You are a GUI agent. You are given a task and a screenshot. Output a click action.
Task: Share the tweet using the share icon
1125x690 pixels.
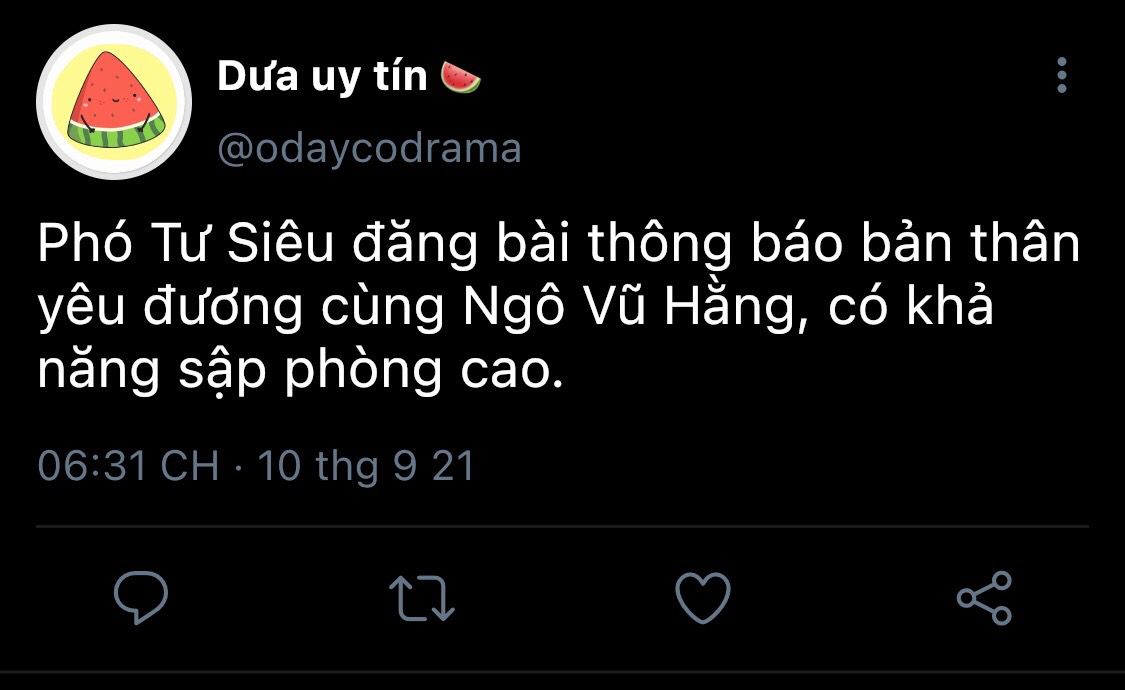[984, 597]
